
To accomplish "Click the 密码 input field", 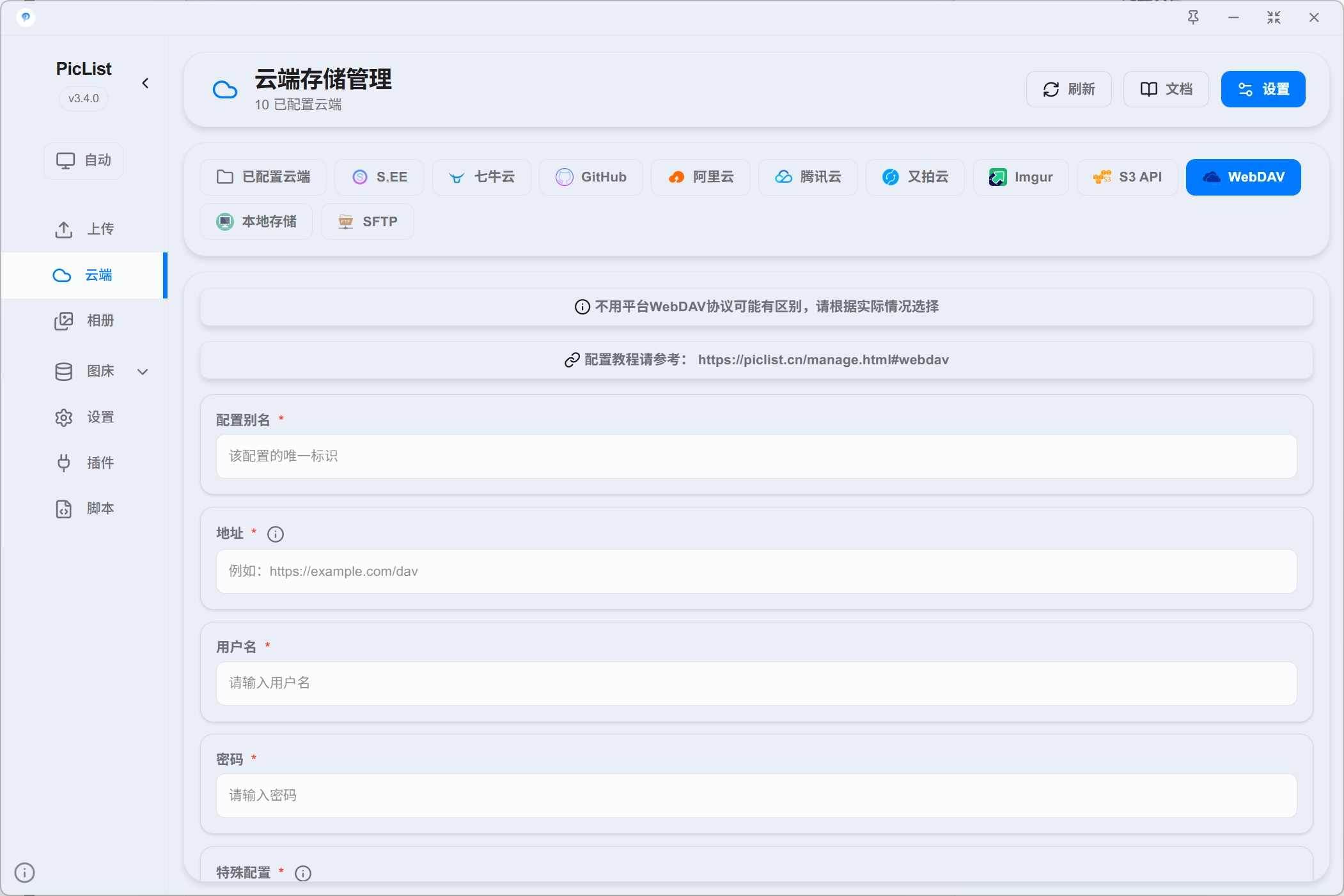I will [x=756, y=796].
